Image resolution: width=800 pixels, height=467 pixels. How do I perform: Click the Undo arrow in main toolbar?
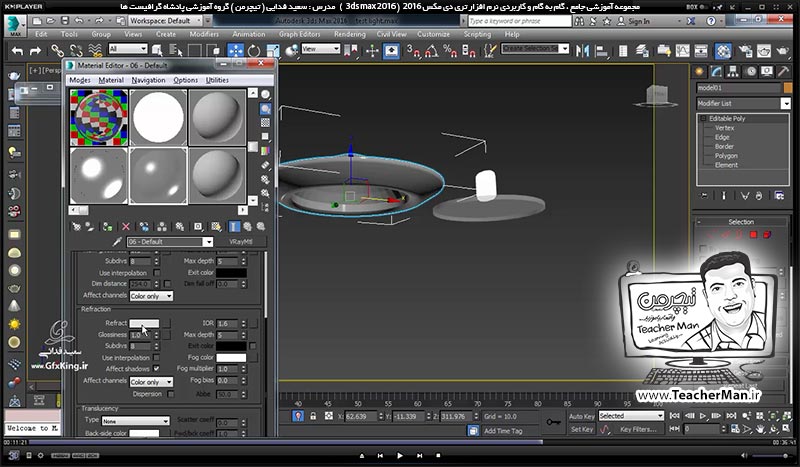17,51
